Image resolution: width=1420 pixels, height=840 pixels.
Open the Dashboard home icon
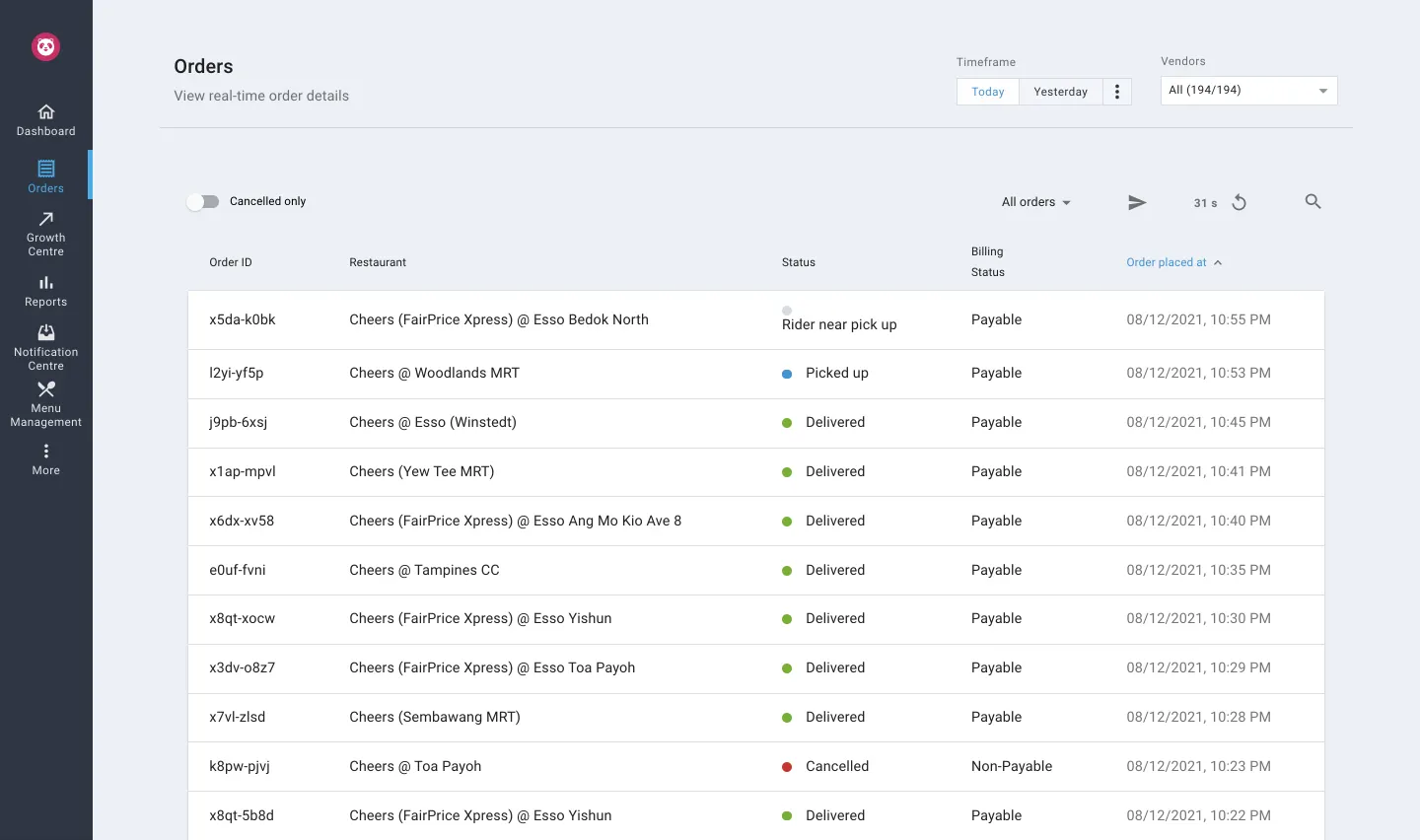click(45, 111)
